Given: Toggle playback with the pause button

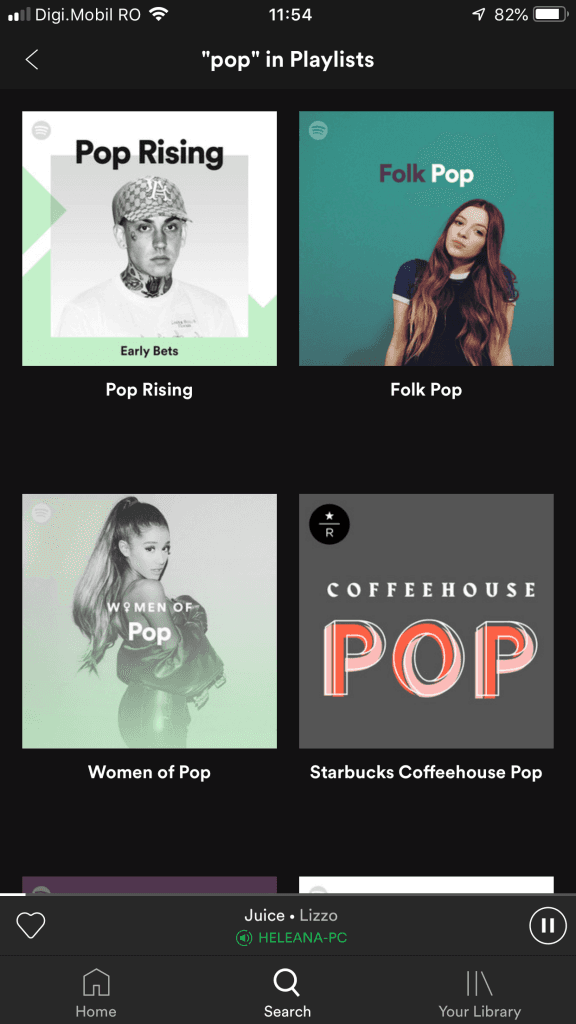Looking at the screenshot, I should [547, 925].
